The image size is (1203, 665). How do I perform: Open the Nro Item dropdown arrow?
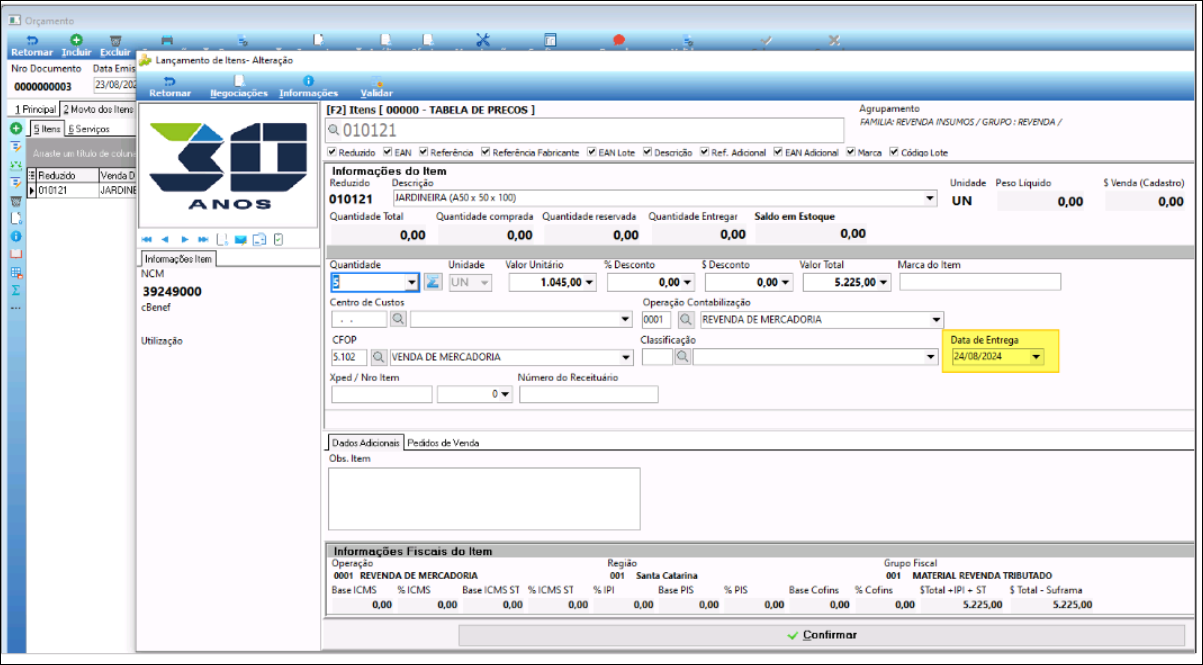pos(507,395)
